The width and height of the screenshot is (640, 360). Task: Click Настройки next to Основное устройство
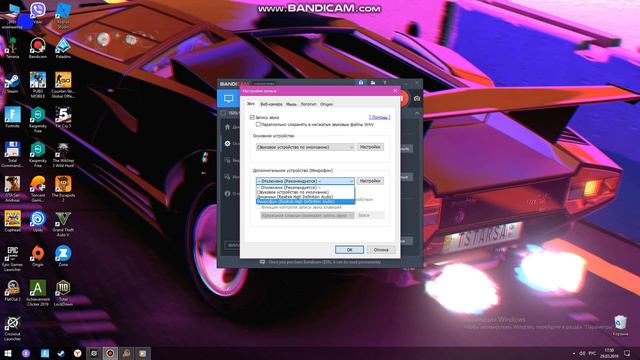click(x=370, y=147)
